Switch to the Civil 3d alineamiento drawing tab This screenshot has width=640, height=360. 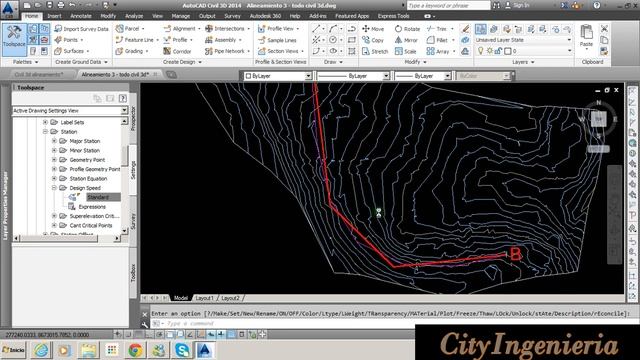click(40, 74)
